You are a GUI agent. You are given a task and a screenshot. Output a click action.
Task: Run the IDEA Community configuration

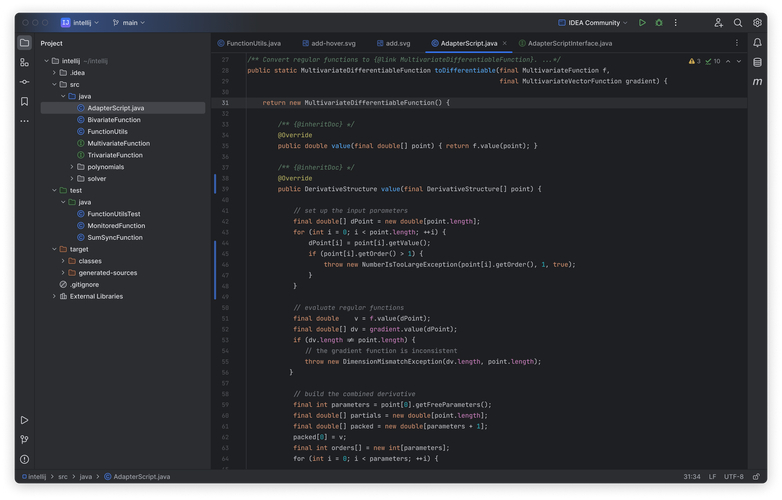(642, 22)
